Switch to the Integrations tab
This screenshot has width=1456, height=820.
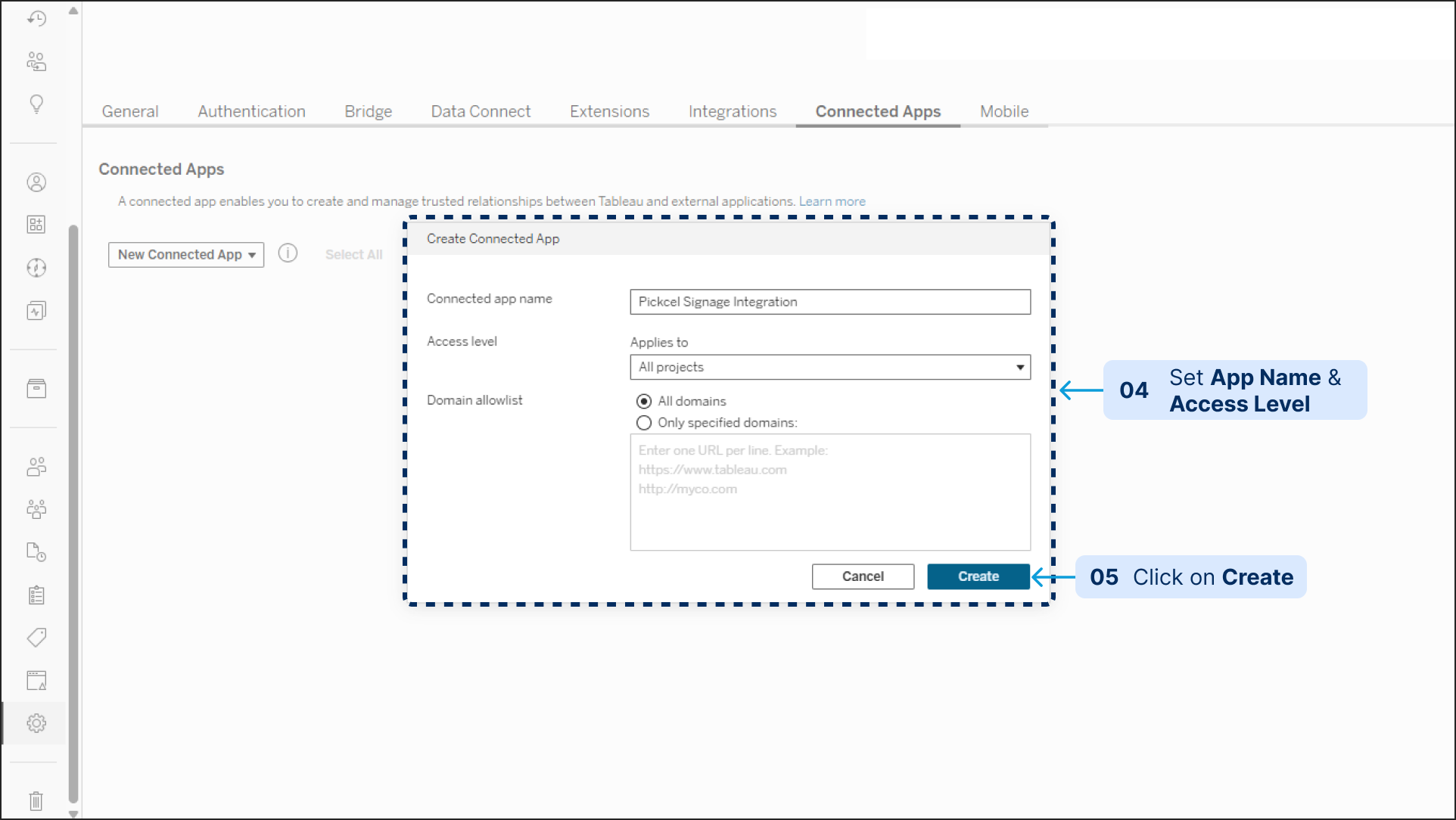pyautogui.click(x=732, y=111)
